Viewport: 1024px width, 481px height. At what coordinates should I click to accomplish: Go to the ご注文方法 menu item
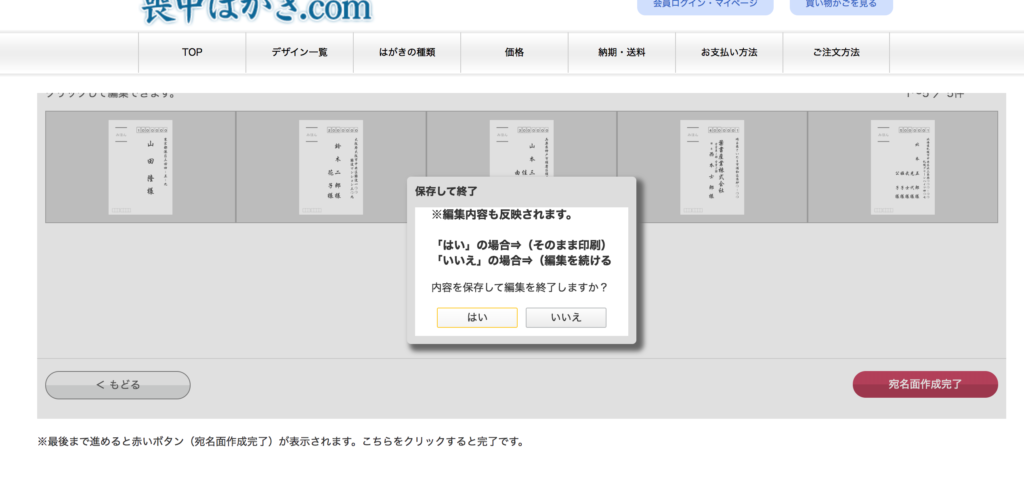pos(836,52)
